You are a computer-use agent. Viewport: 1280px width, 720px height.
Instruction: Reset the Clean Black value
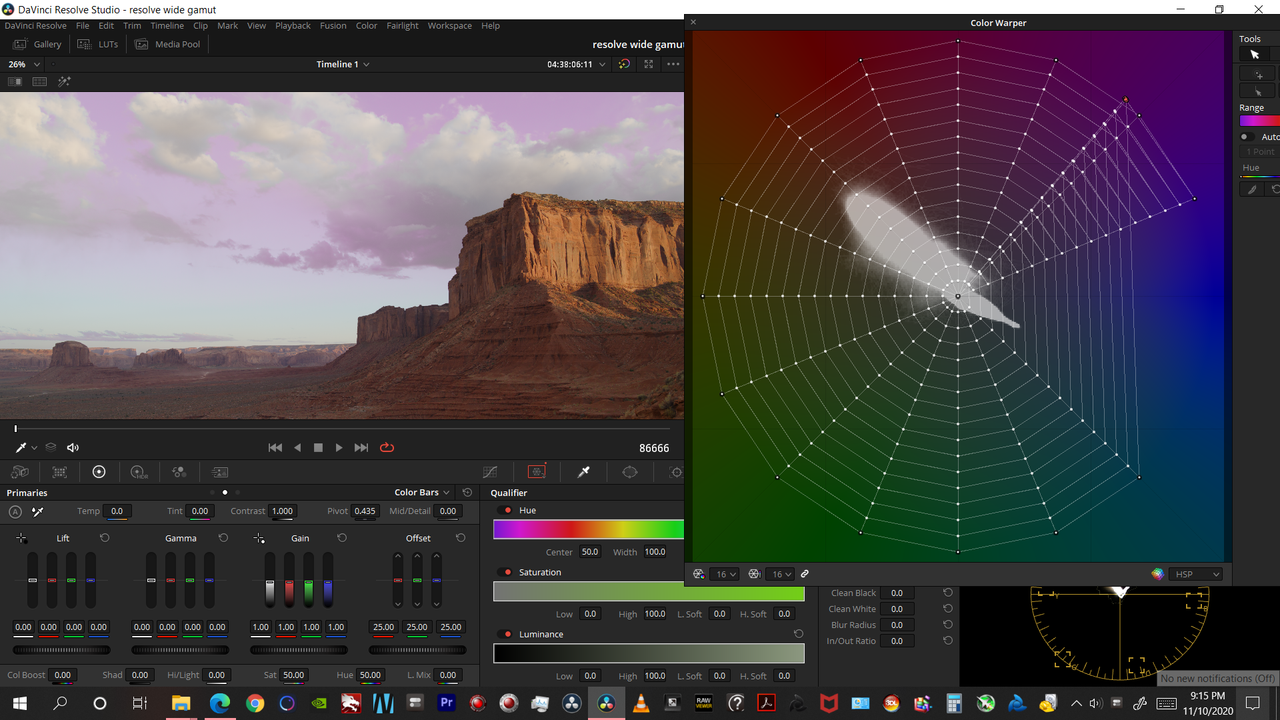point(948,593)
